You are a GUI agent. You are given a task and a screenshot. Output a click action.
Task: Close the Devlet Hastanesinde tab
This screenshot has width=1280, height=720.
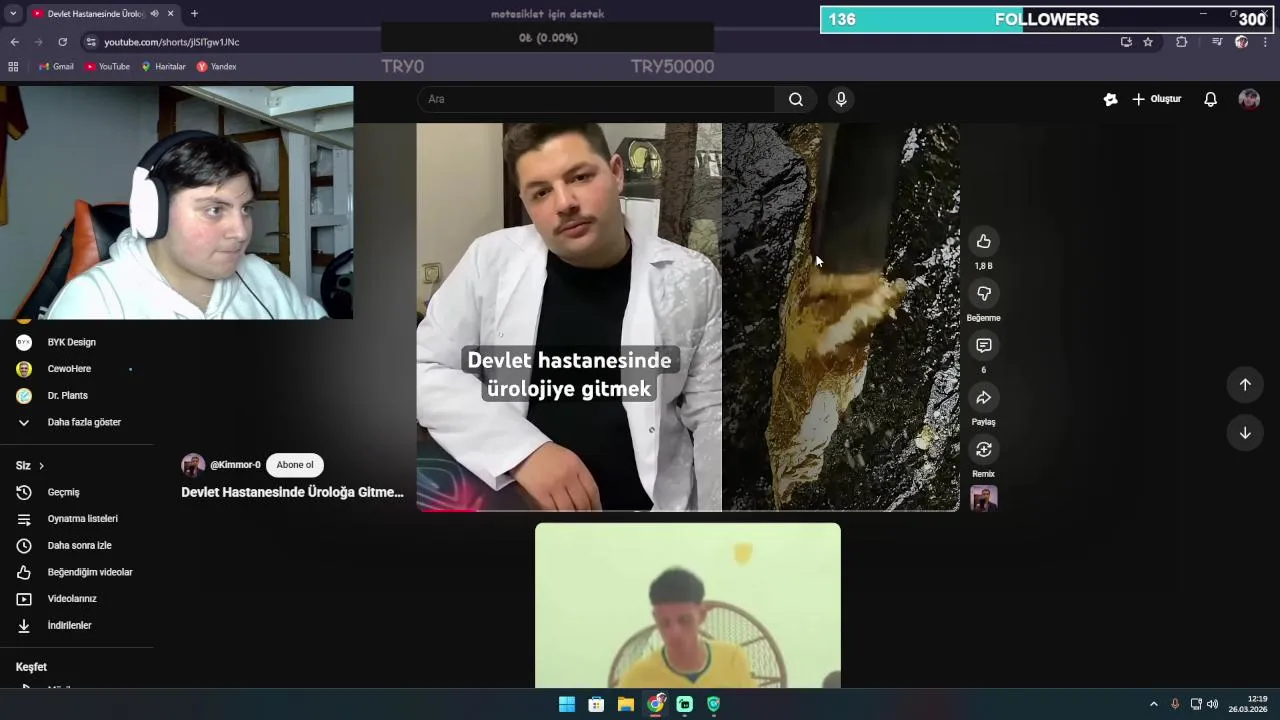tap(170, 14)
